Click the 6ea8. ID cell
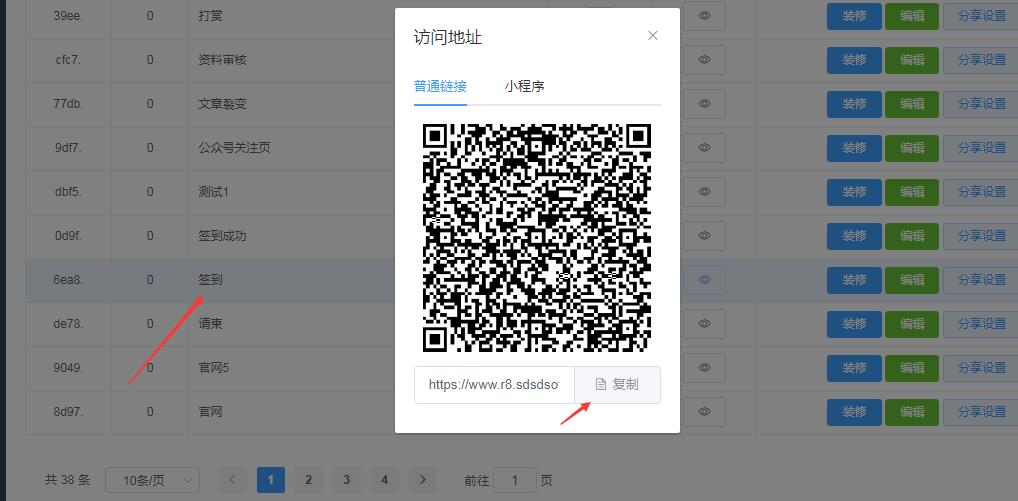 pyautogui.click(x=68, y=280)
